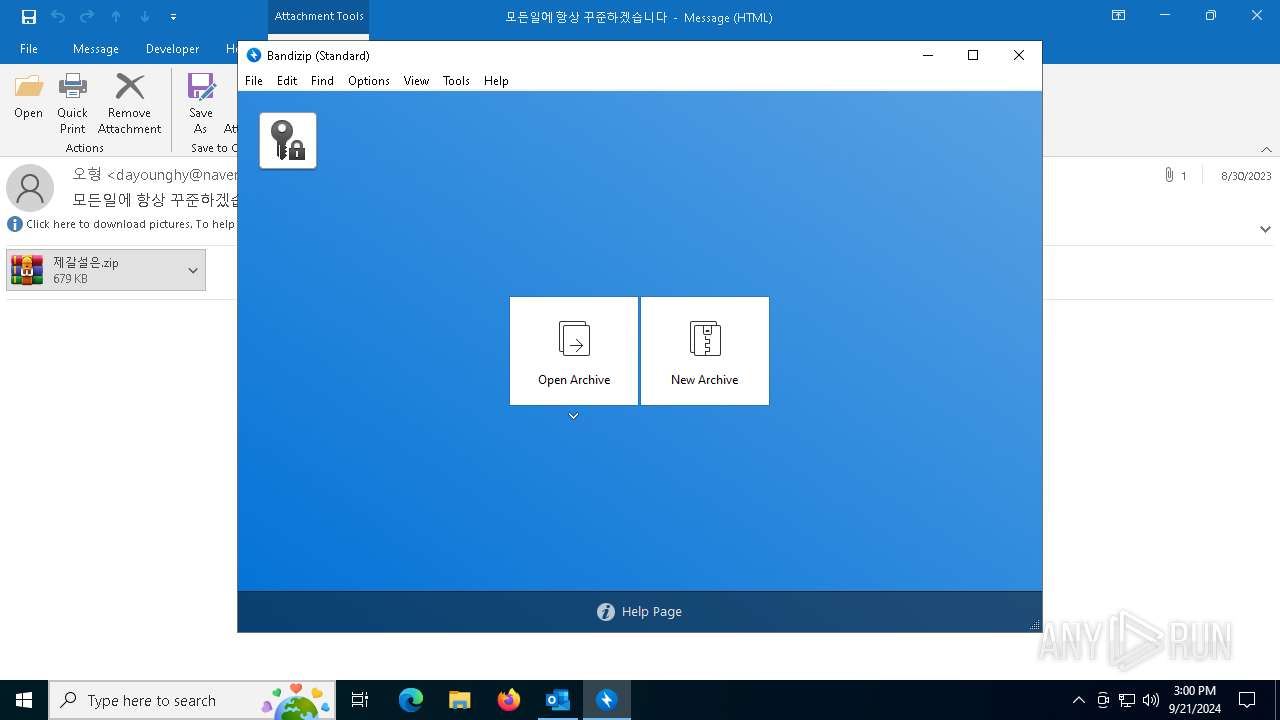Switch to the Outlook Message ribbon tab

96,49
